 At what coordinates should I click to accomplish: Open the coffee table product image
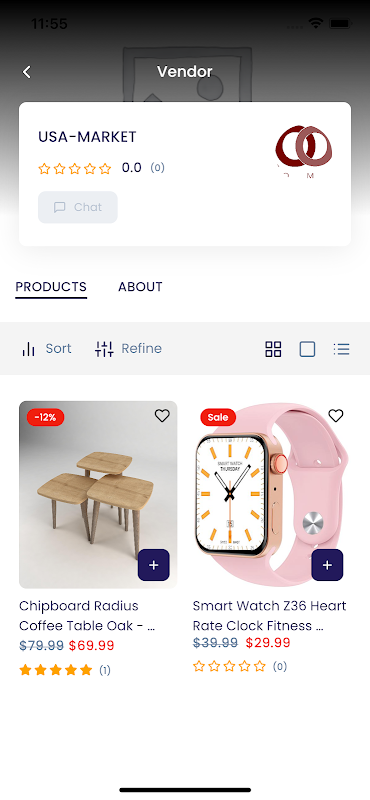pos(98,494)
